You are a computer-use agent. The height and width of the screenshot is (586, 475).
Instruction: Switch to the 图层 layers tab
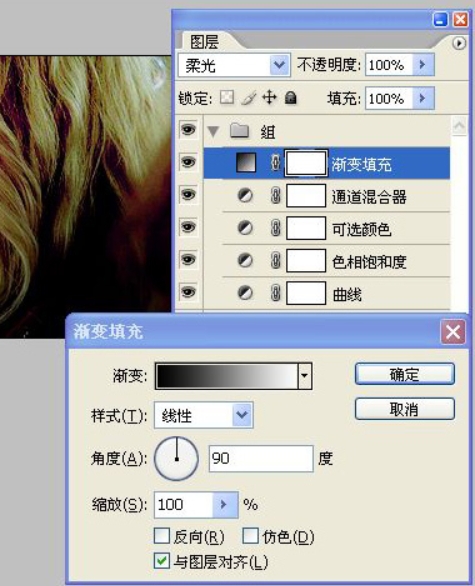(204, 41)
